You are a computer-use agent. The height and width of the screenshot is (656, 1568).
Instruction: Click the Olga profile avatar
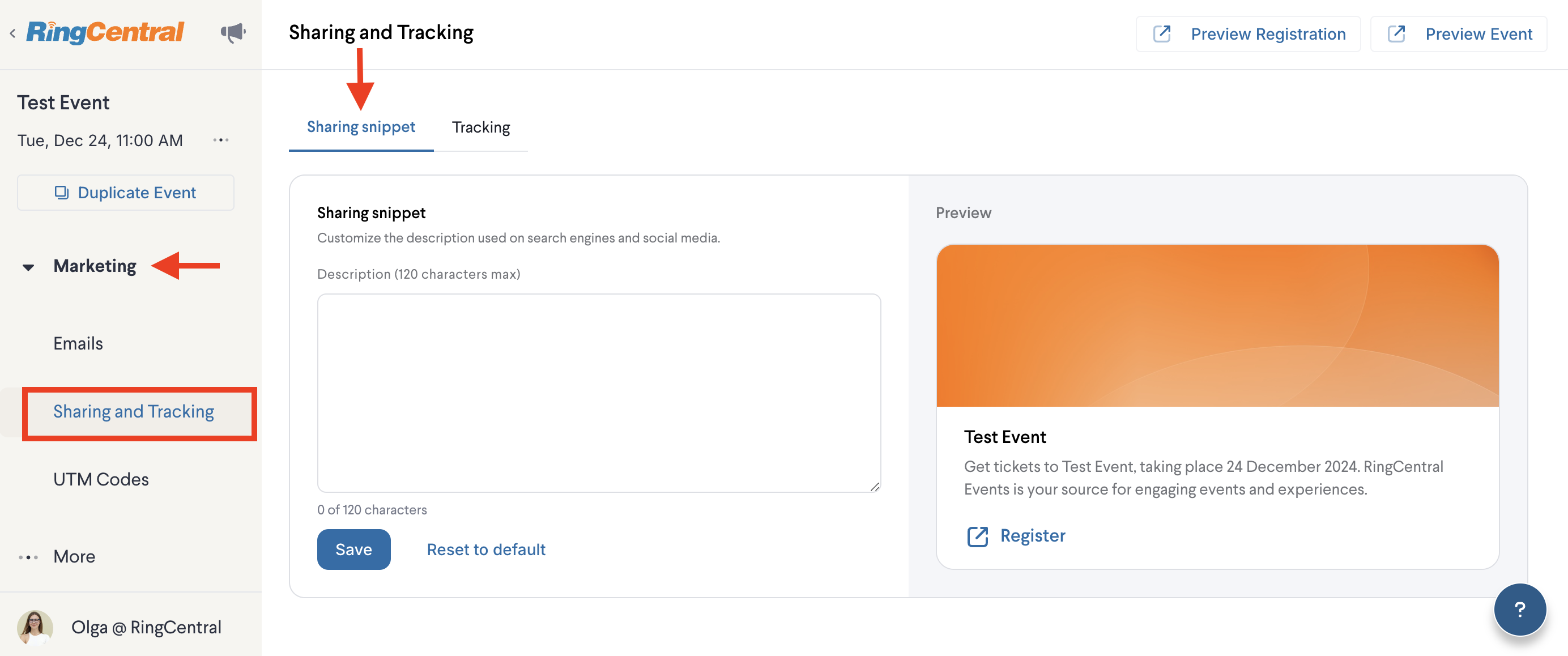35,628
